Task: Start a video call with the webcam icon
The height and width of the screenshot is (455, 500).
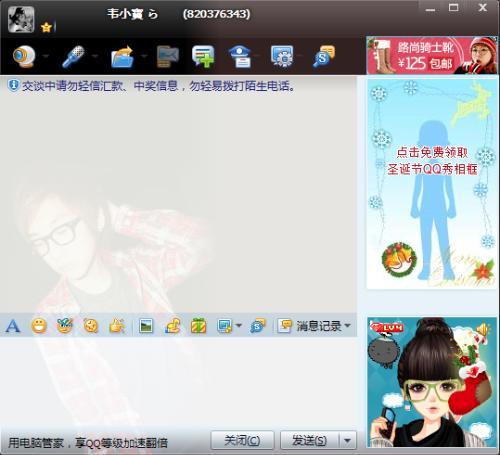Action: click(x=24, y=56)
